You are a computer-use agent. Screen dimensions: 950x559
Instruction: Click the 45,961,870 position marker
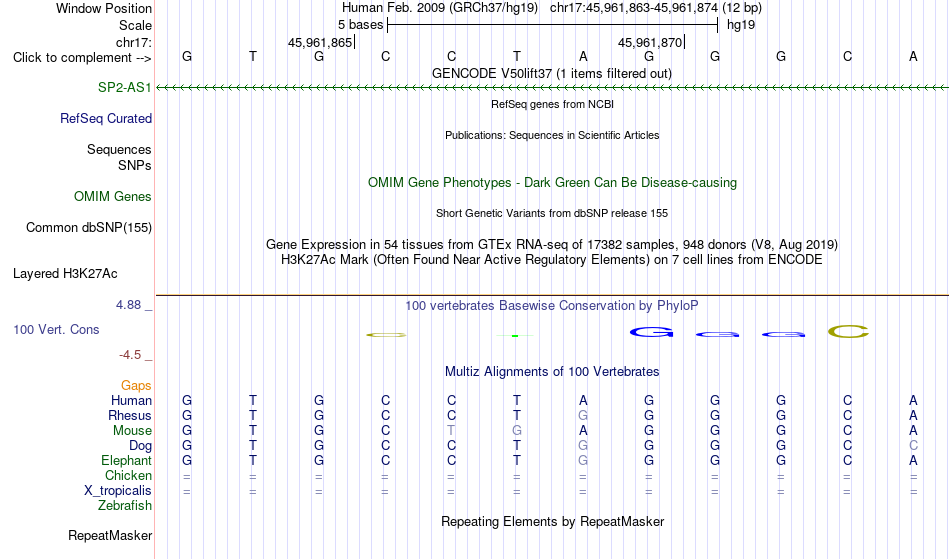(651, 43)
